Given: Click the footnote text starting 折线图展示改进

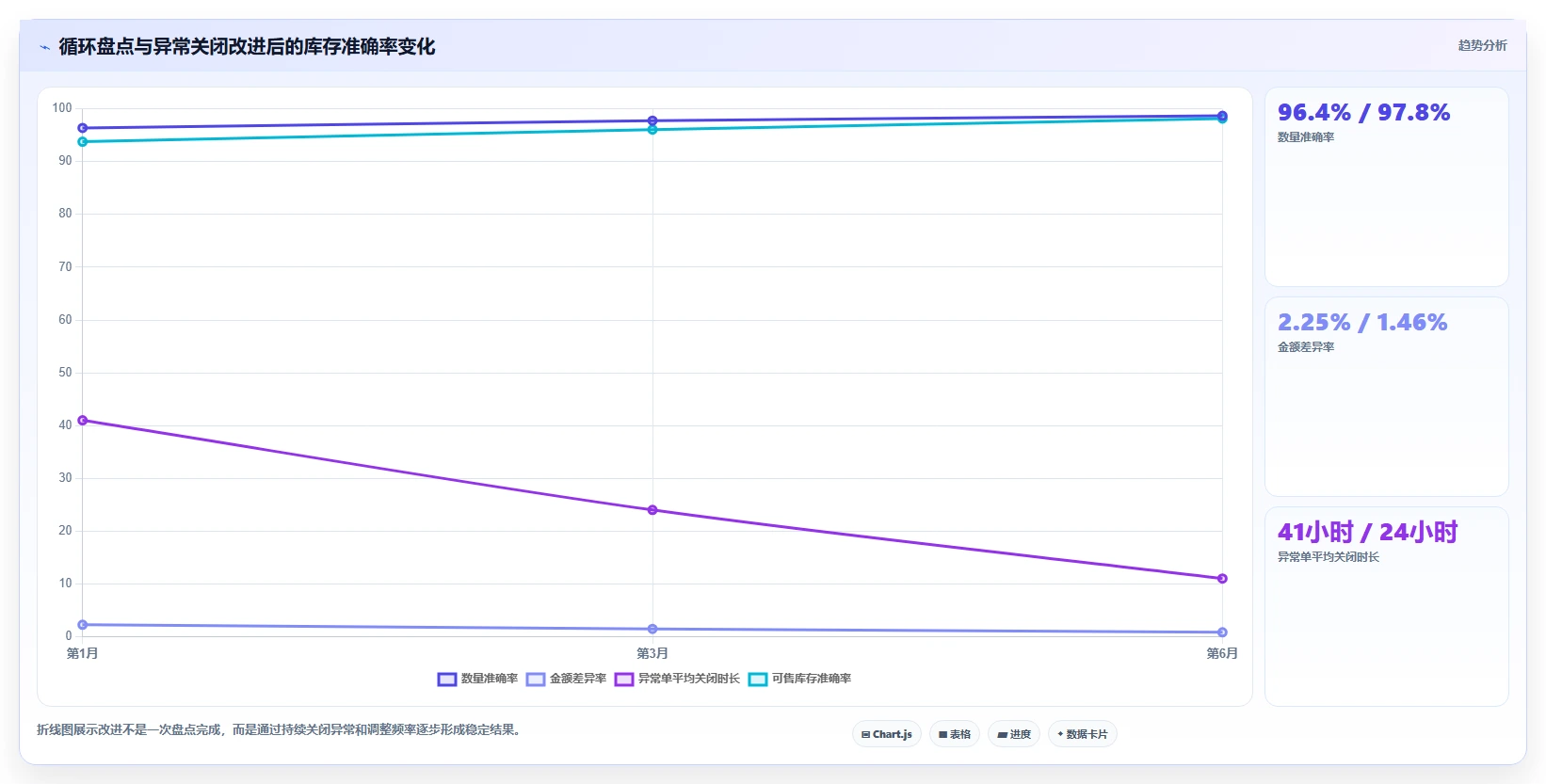Looking at the screenshot, I should click(x=280, y=730).
